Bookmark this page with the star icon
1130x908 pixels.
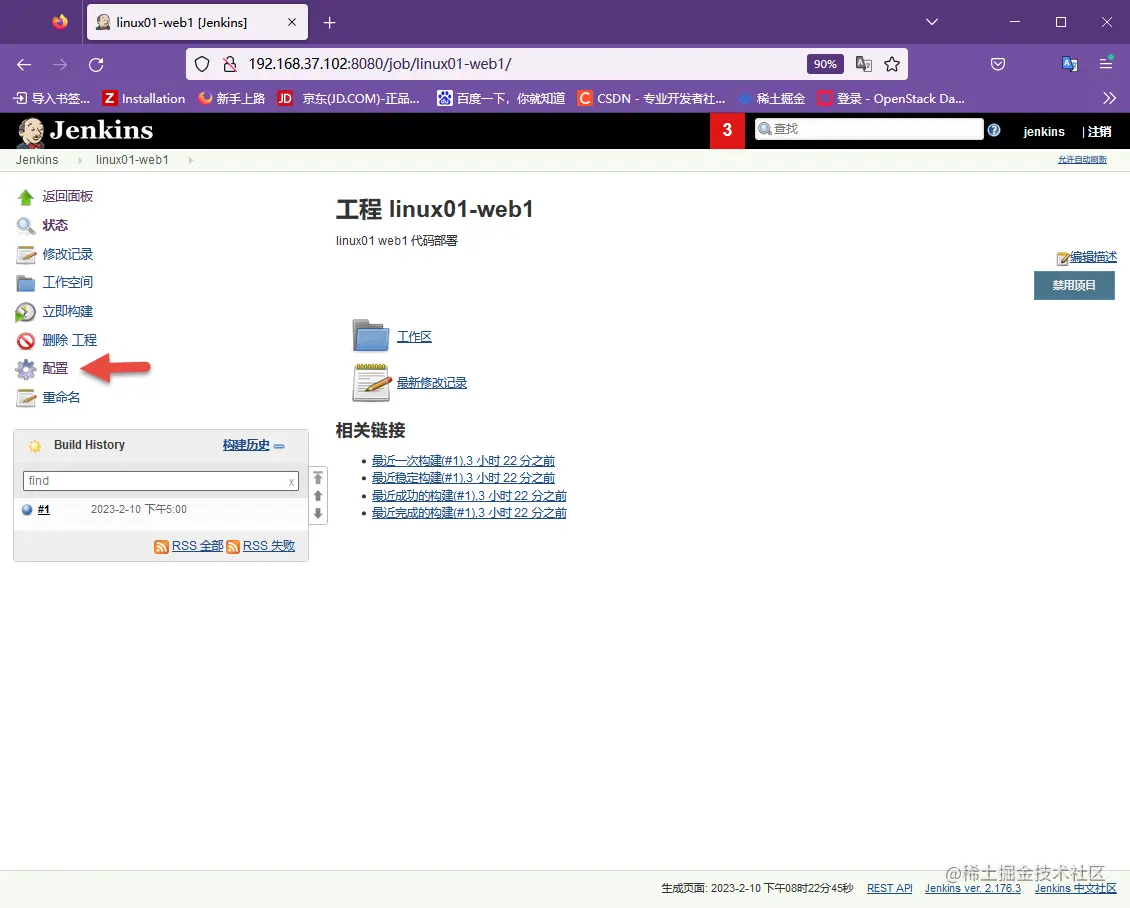(892, 64)
